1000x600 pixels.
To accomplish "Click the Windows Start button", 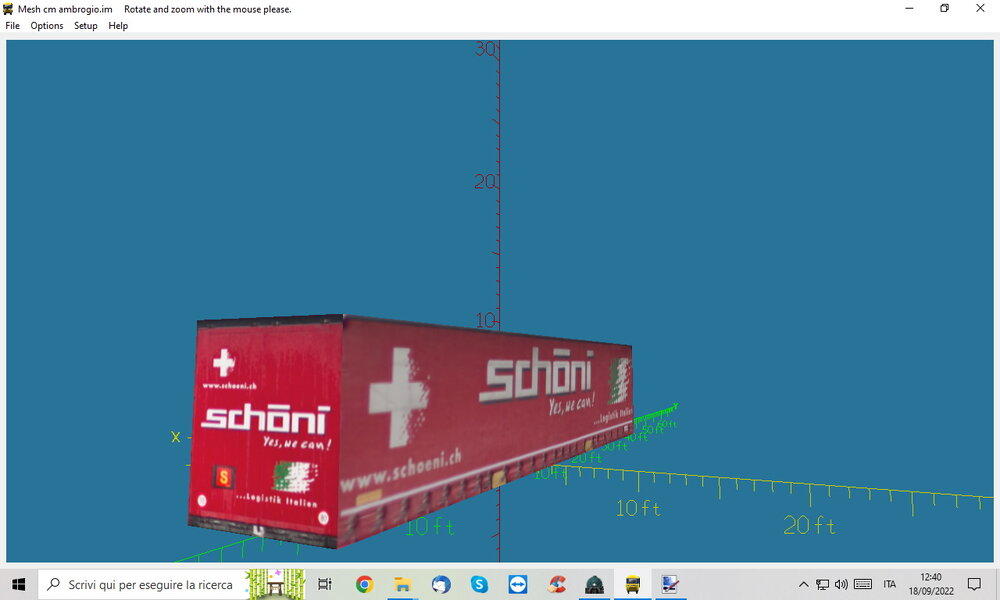I will [x=18, y=584].
